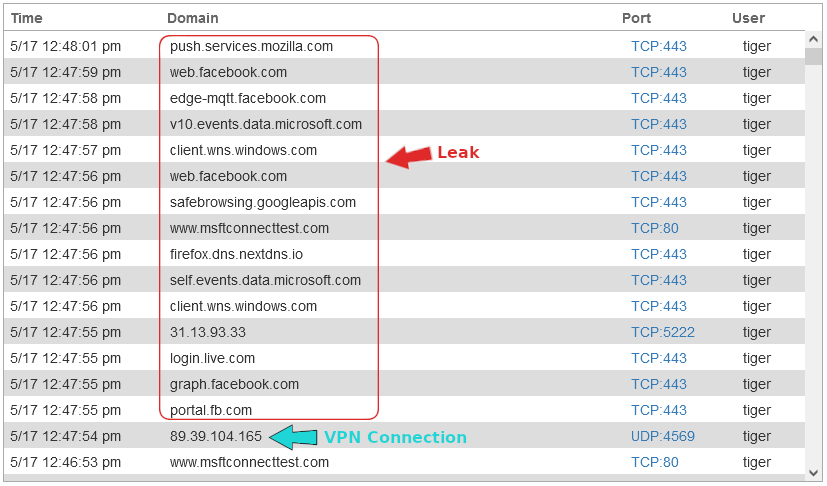Sort by the Domain column header
The height and width of the screenshot is (486, 827).
point(193,18)
